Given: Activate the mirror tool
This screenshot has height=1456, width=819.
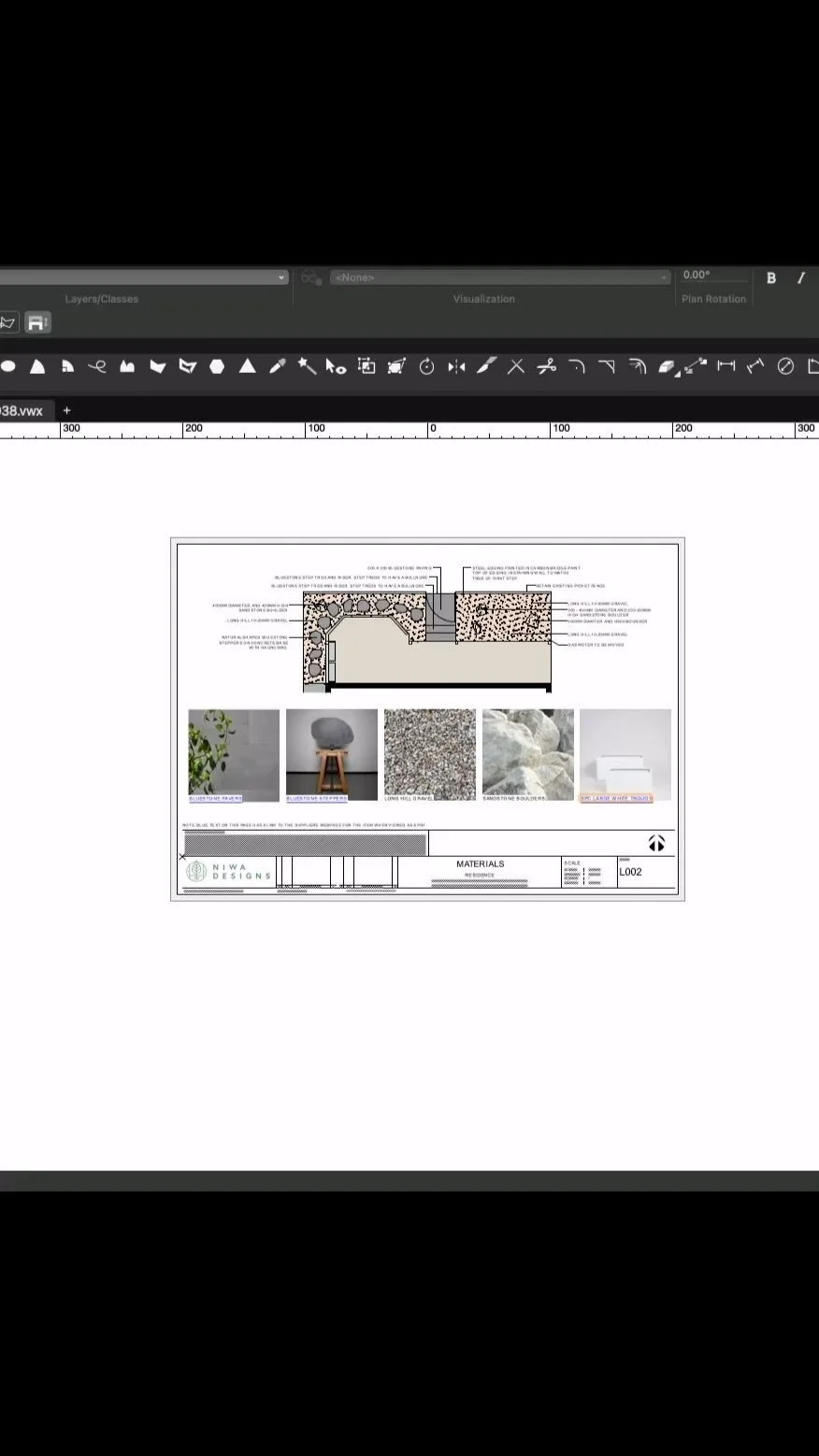Looking at the screenshot, I should [456, 366].
